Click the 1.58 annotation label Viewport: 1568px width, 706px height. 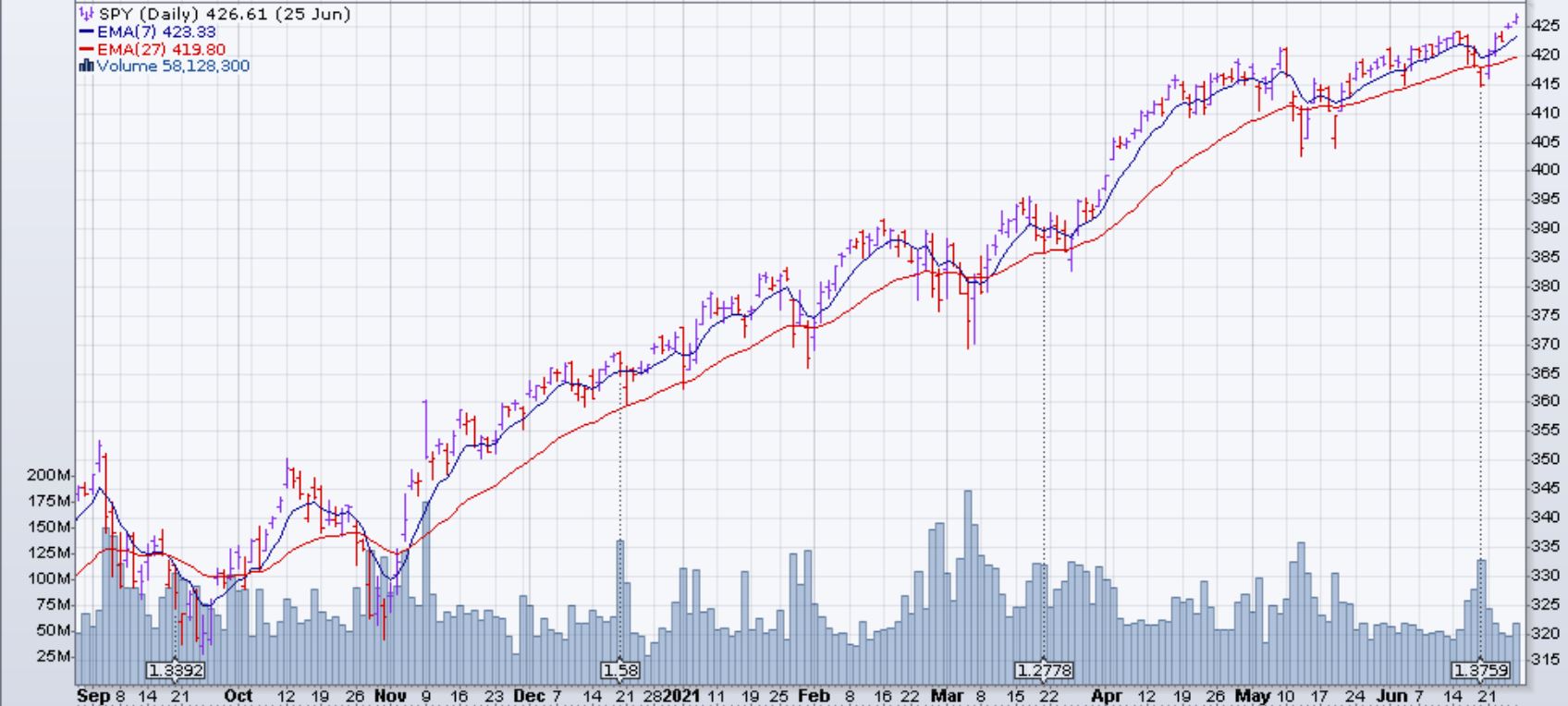click(x=620, y=670)
